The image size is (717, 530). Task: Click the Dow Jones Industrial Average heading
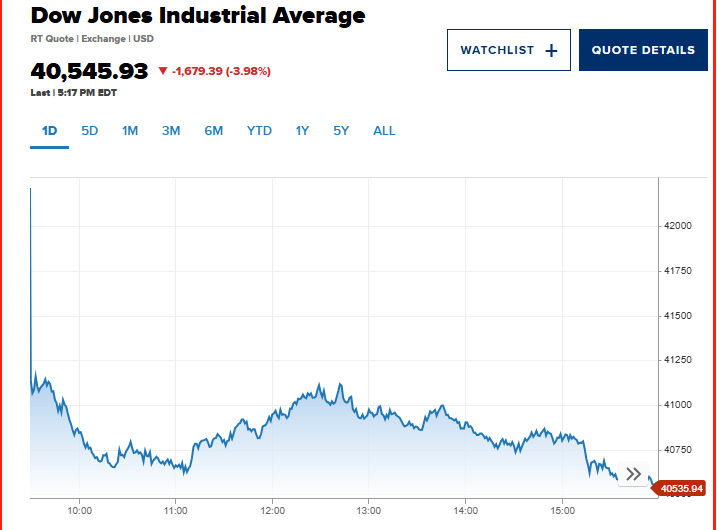click(x=198, y=16)
